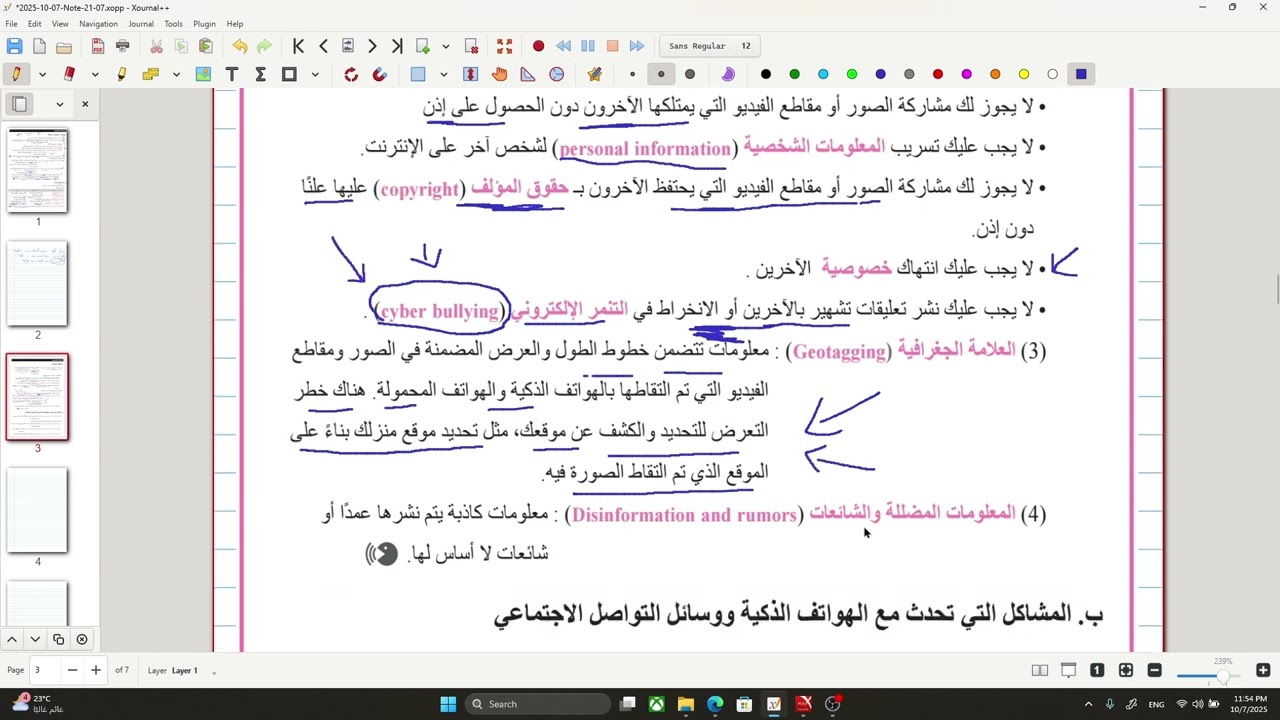Select the Insert Image tool
The image size is (1280, 720).
click(x=203, y=74)
